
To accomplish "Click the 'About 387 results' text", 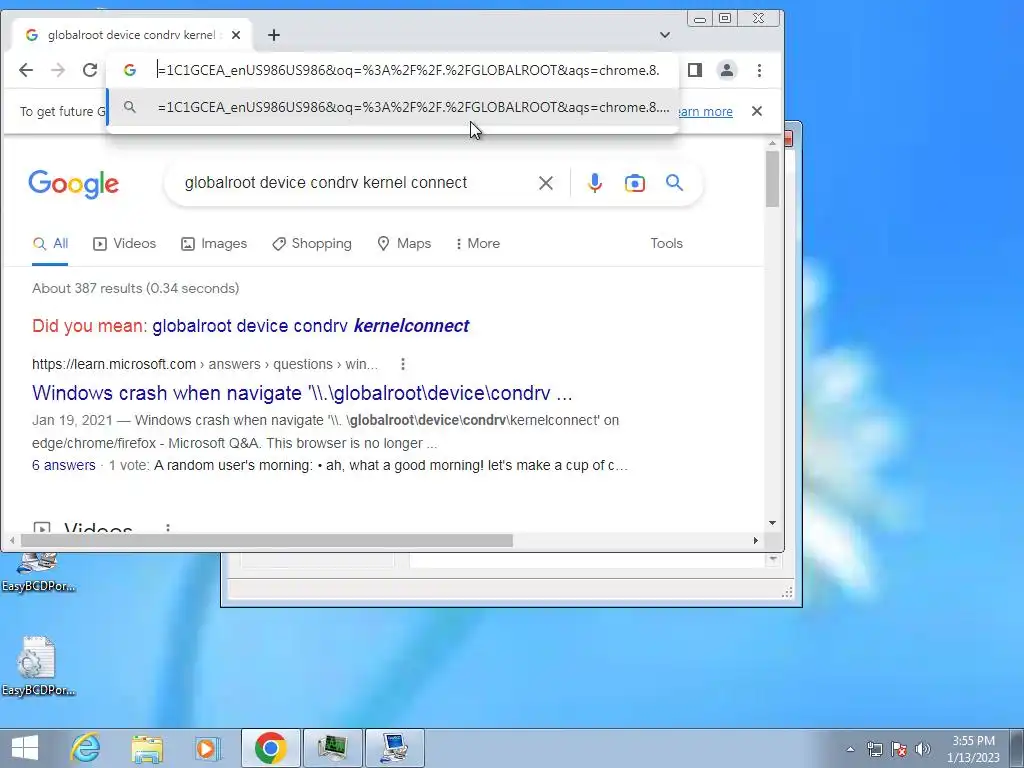I will [x=136, y=288].
